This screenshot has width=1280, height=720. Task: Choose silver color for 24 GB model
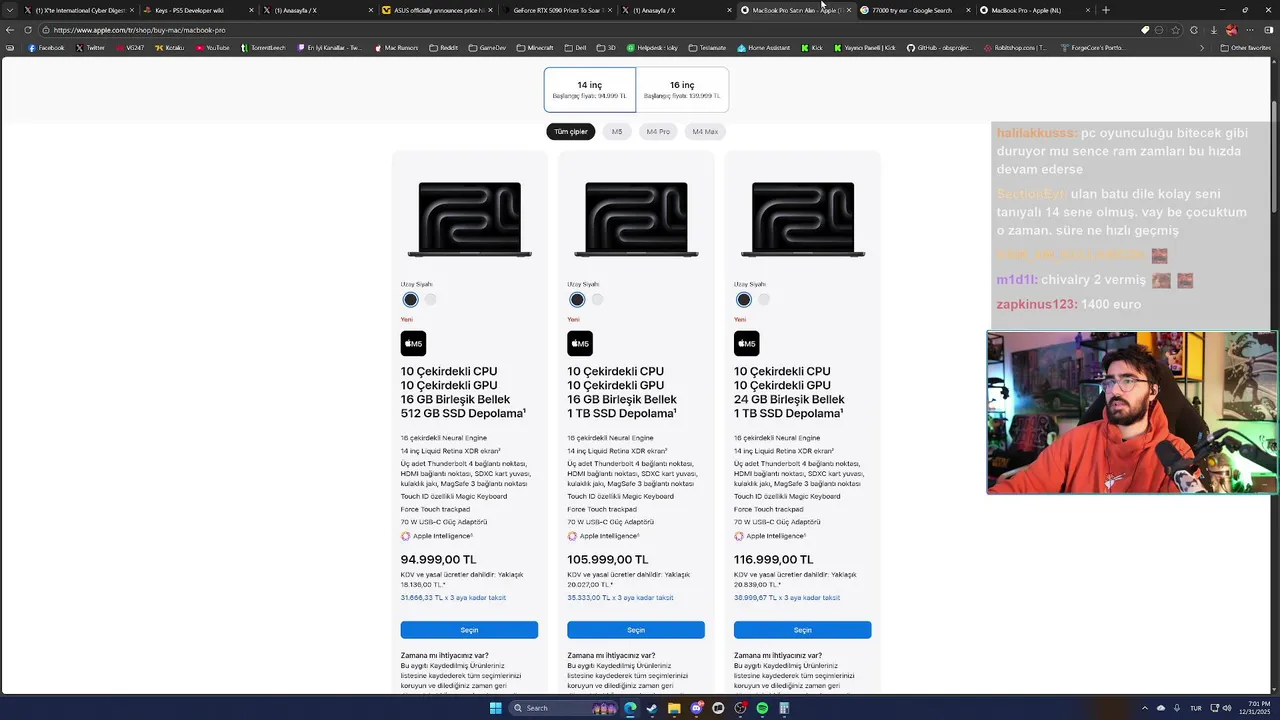[764, 299]
